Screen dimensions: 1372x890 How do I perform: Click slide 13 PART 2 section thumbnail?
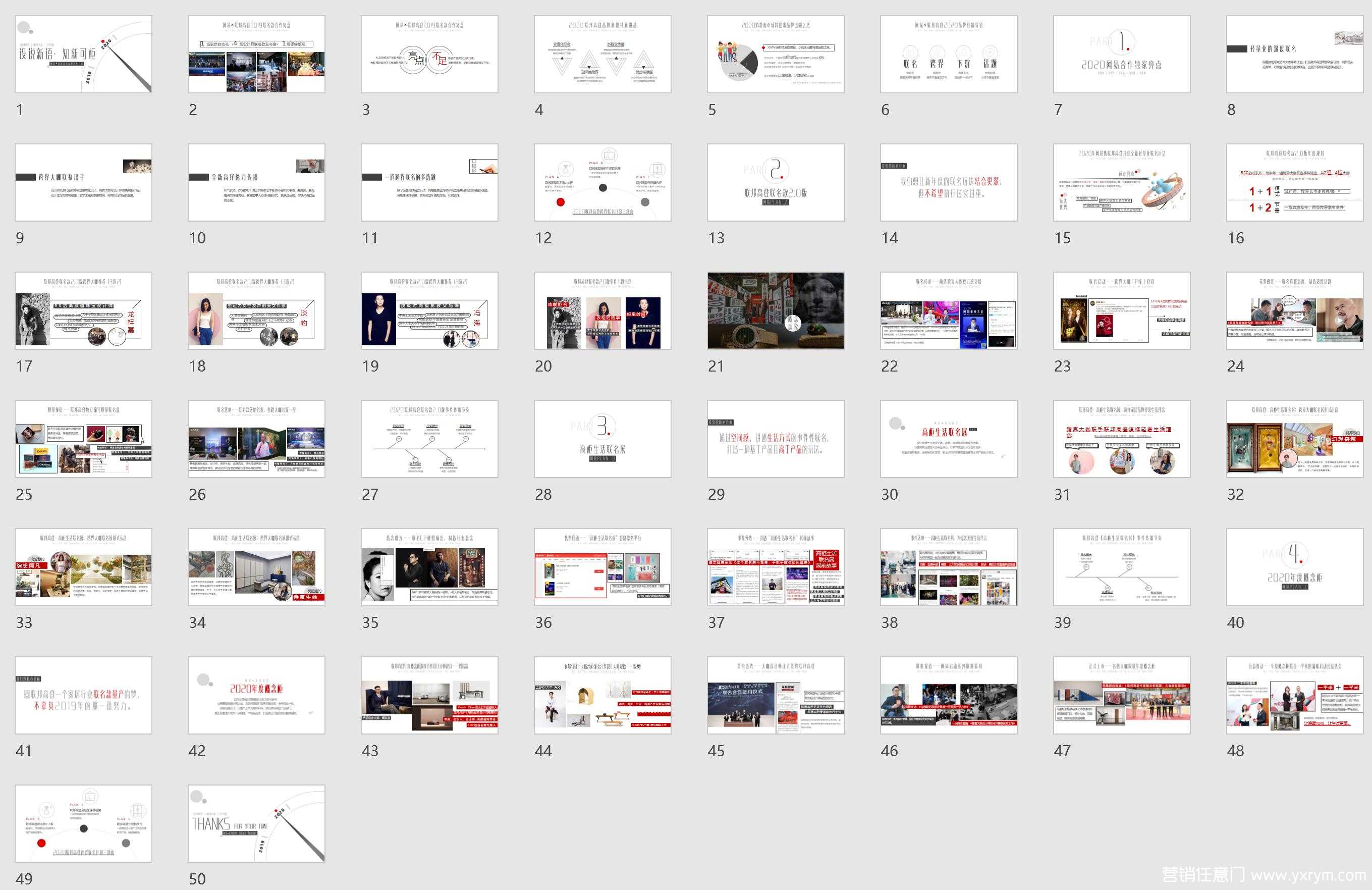tap(776, 182)
